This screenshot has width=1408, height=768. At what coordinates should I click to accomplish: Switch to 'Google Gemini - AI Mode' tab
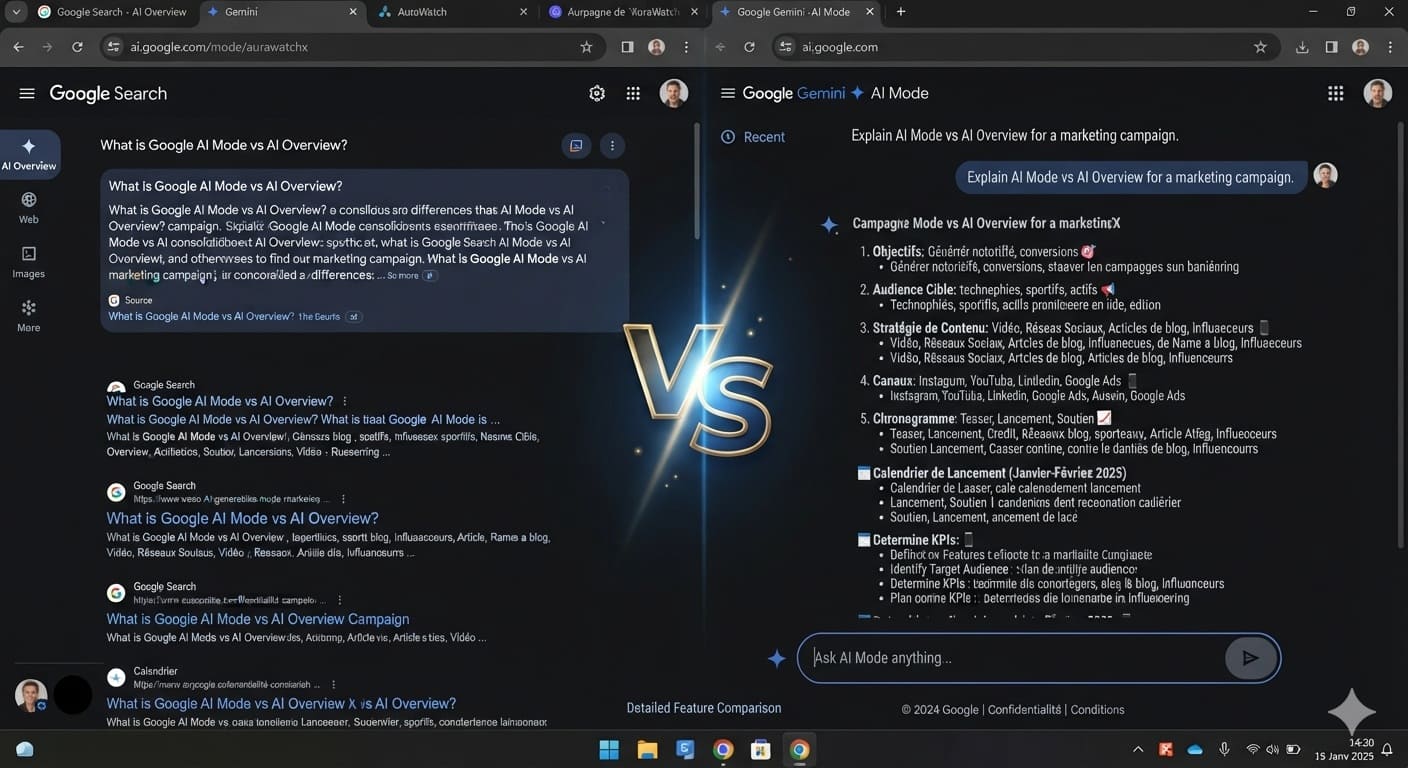pos(798,12)
